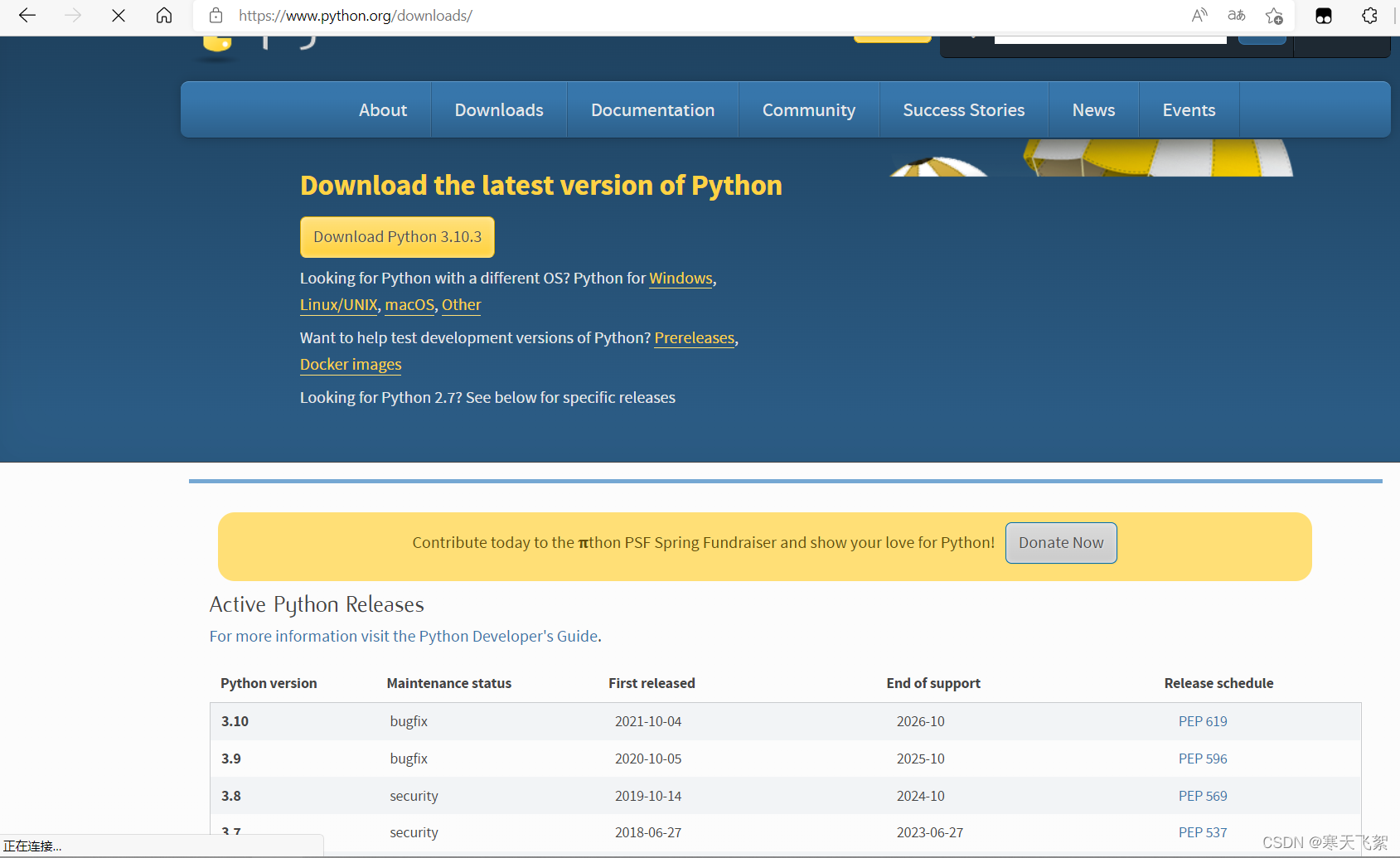The width and height of the screenshot is (1400, 858).
Task: Open the Documentation menu
Action: [x=653, y=110]
